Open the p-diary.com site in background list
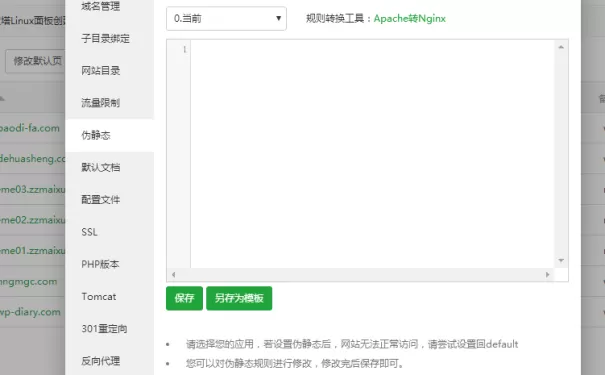Screen dimensions: 605x375 pyautogui.click(x=30, y=312)
